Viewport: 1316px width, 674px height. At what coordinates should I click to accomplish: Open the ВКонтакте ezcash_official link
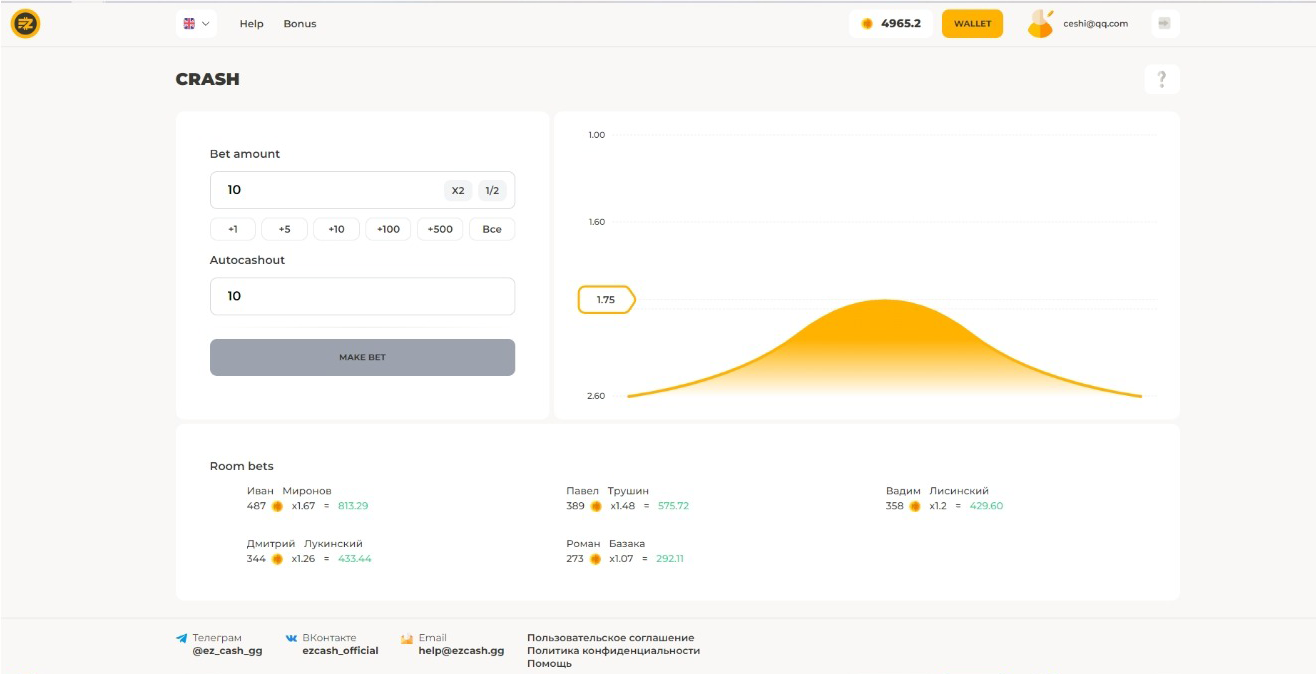tap(340, 650)
